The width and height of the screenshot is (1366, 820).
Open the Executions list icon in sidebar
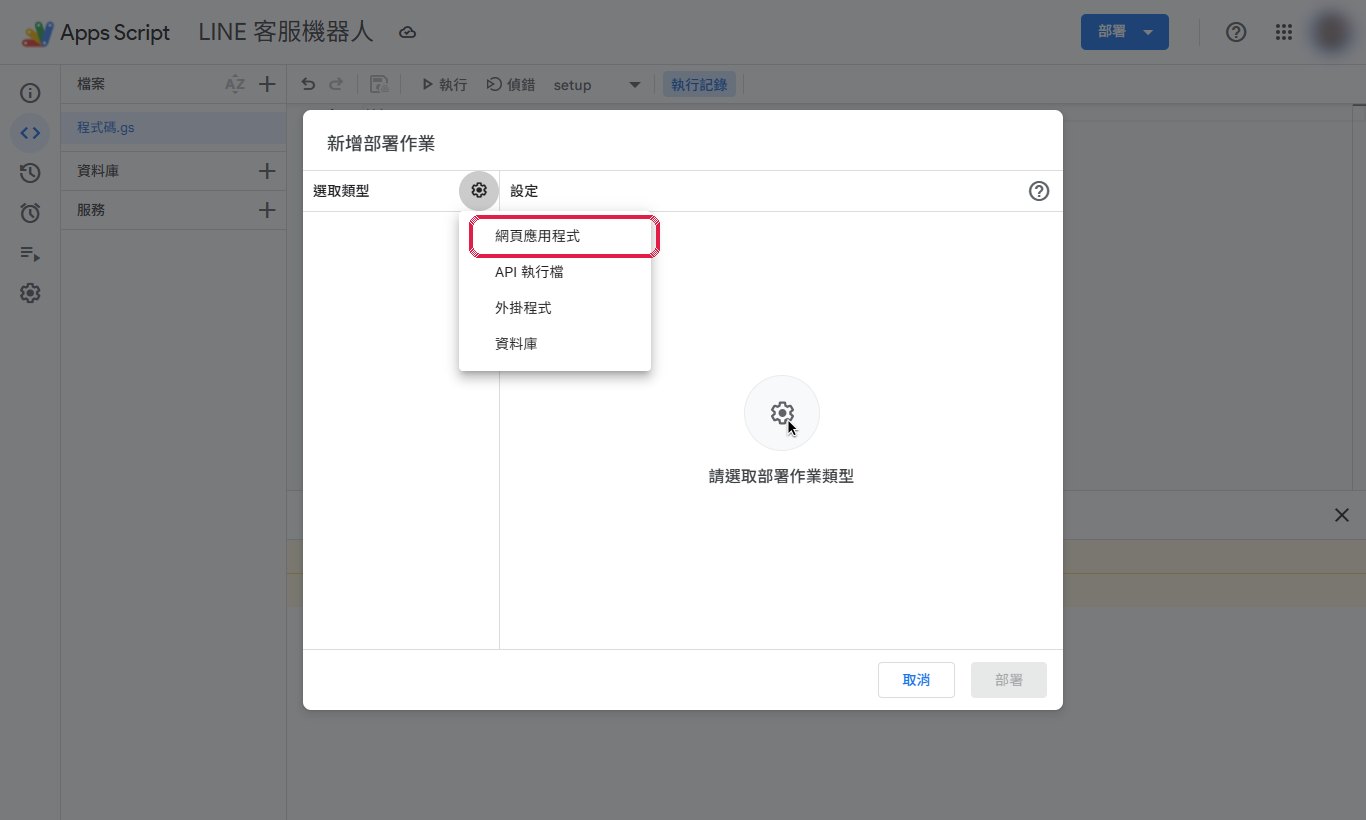tap(30, 253)
